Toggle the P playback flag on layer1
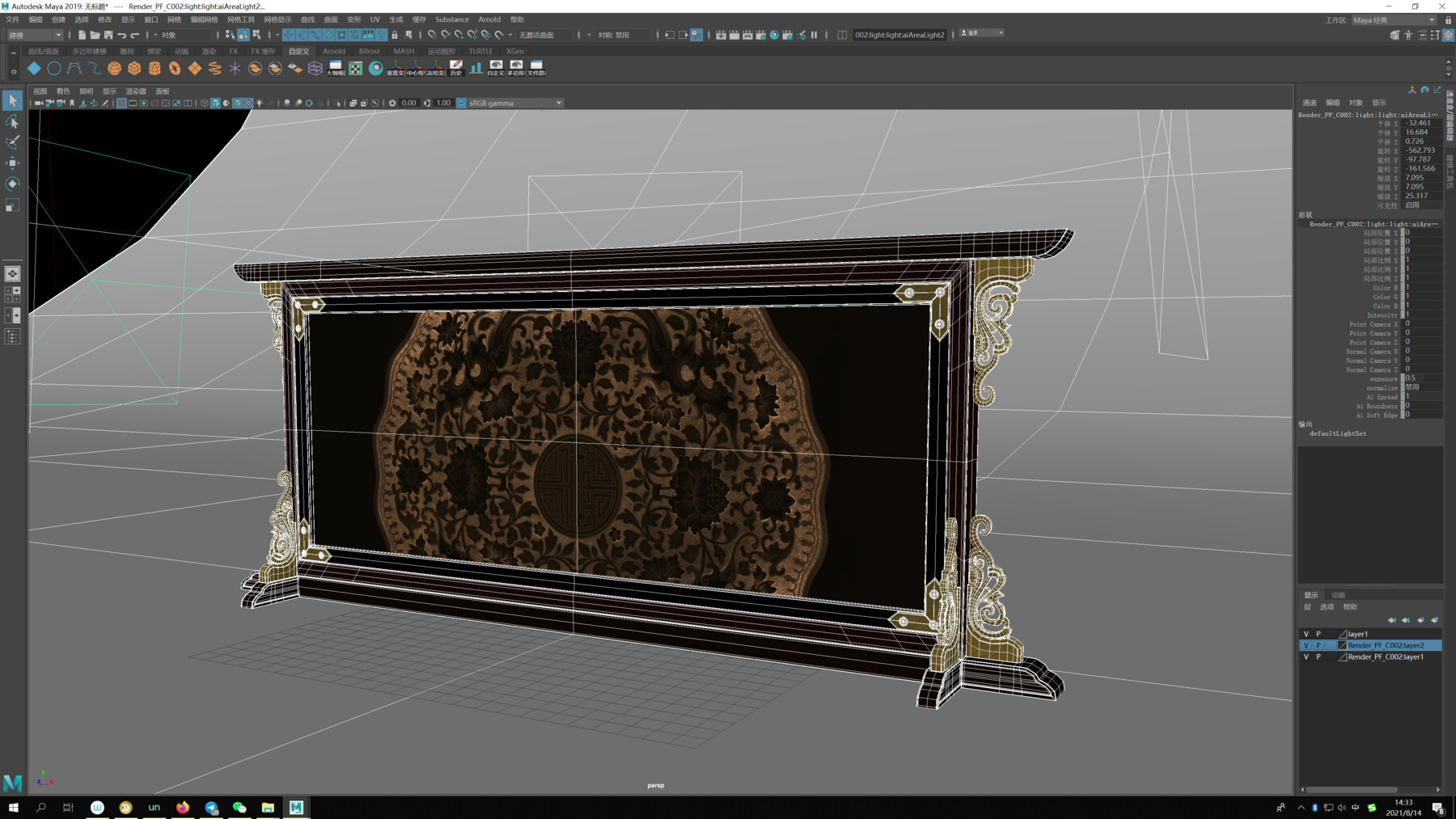 1318,634
